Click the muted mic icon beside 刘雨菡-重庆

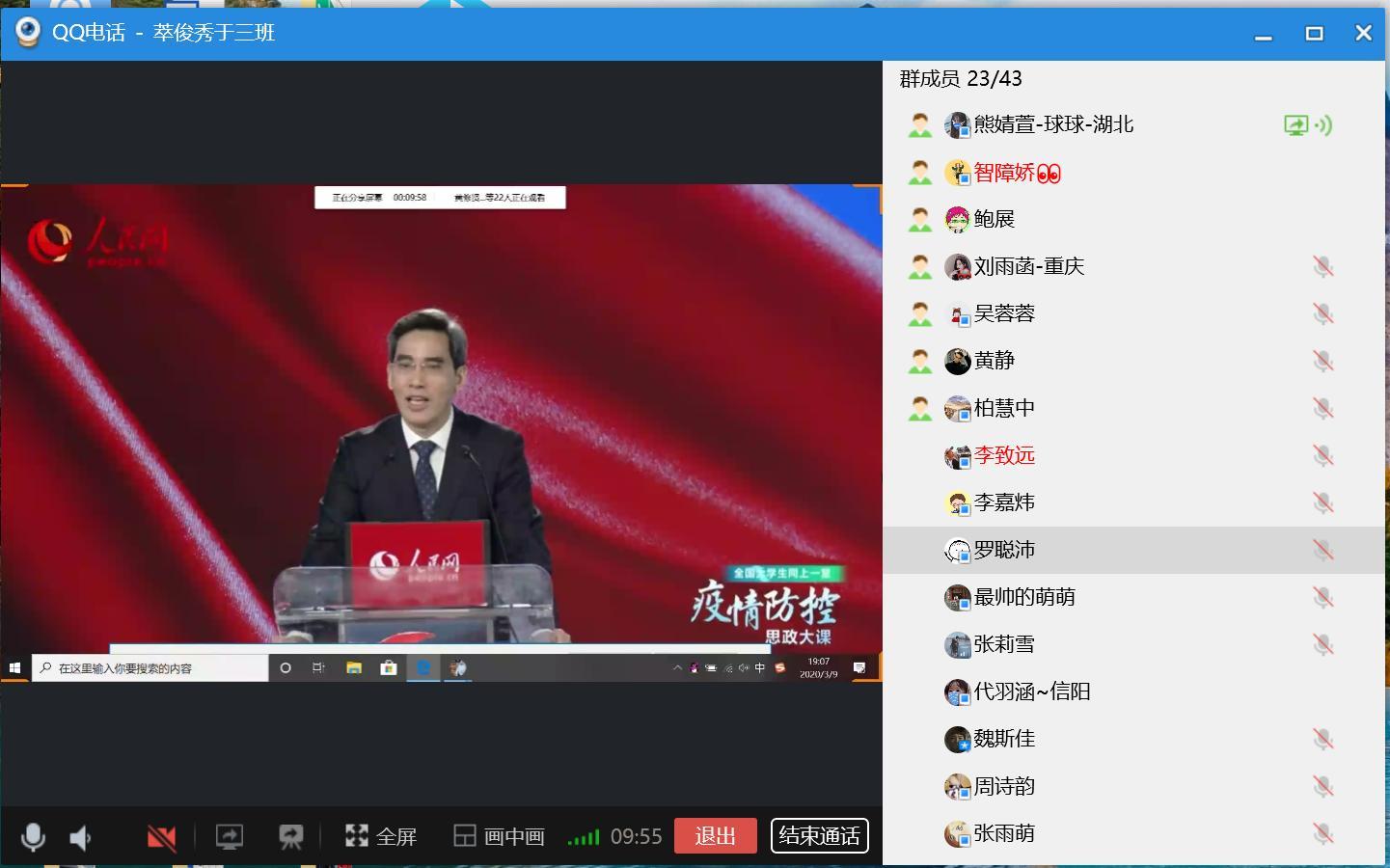[1322, 267]
